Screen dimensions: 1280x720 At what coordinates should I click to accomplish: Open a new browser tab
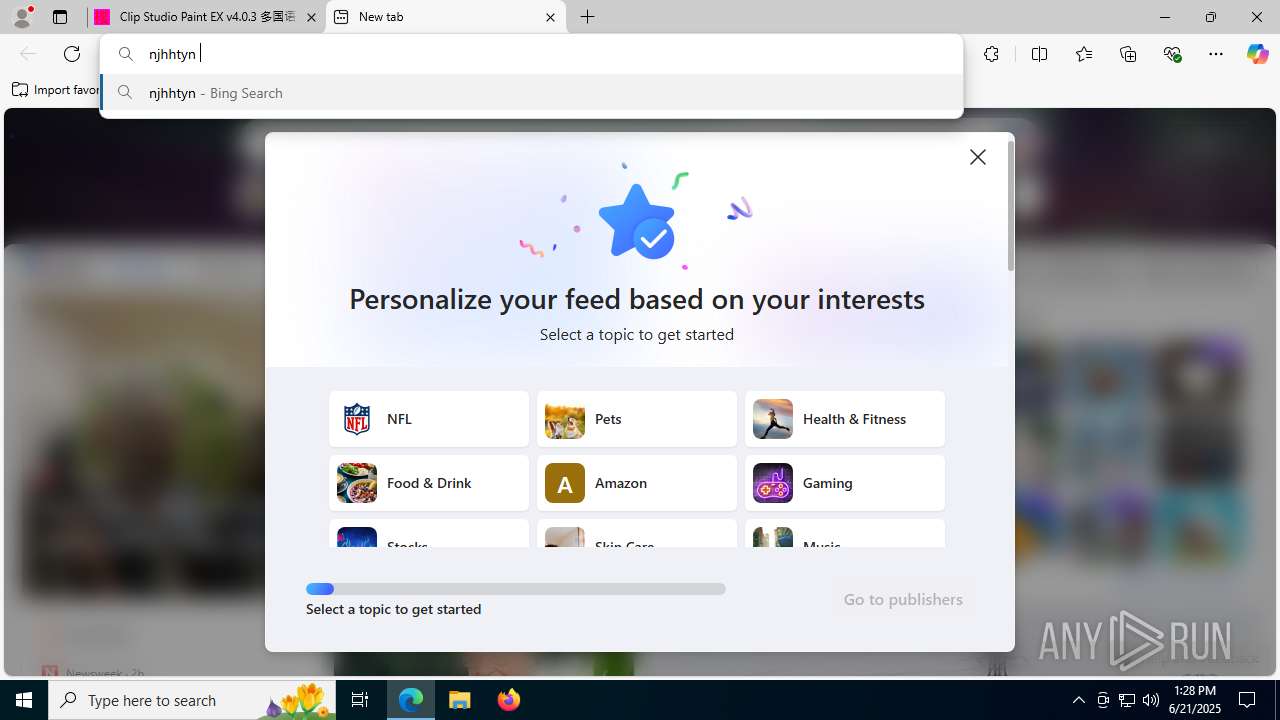click(588, 17)
